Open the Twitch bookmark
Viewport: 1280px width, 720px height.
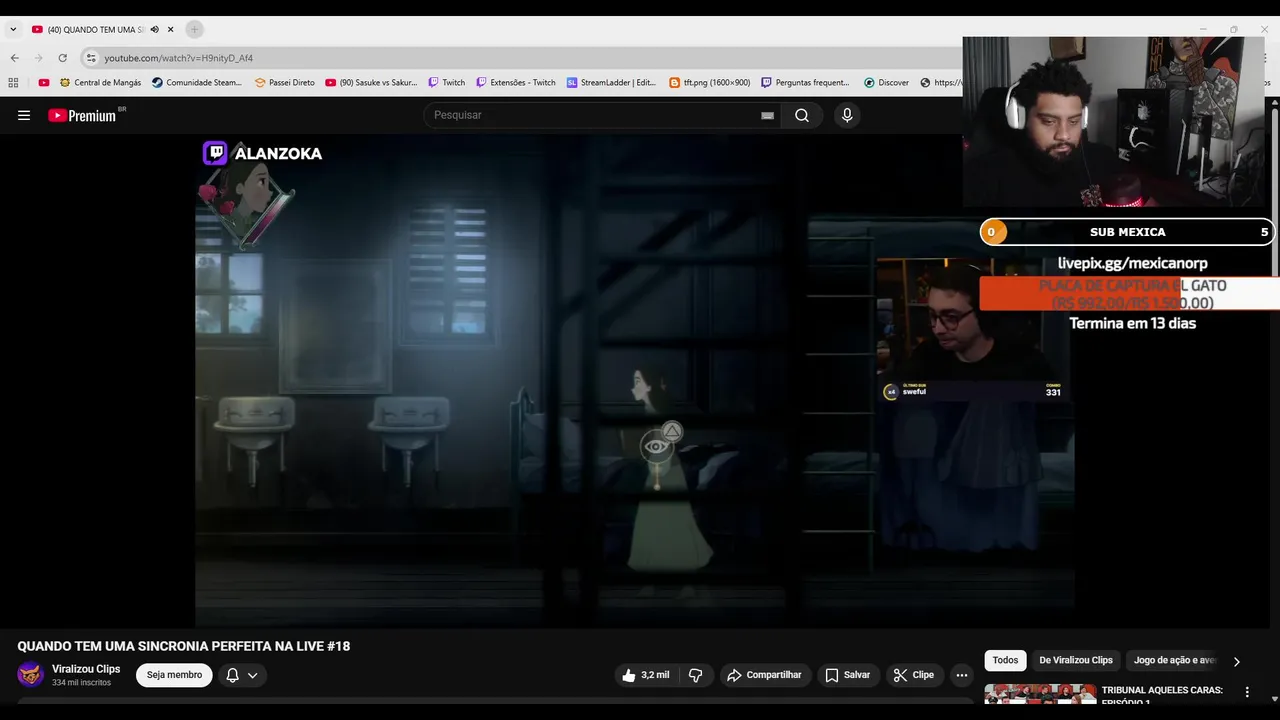(x=447, y=83)
